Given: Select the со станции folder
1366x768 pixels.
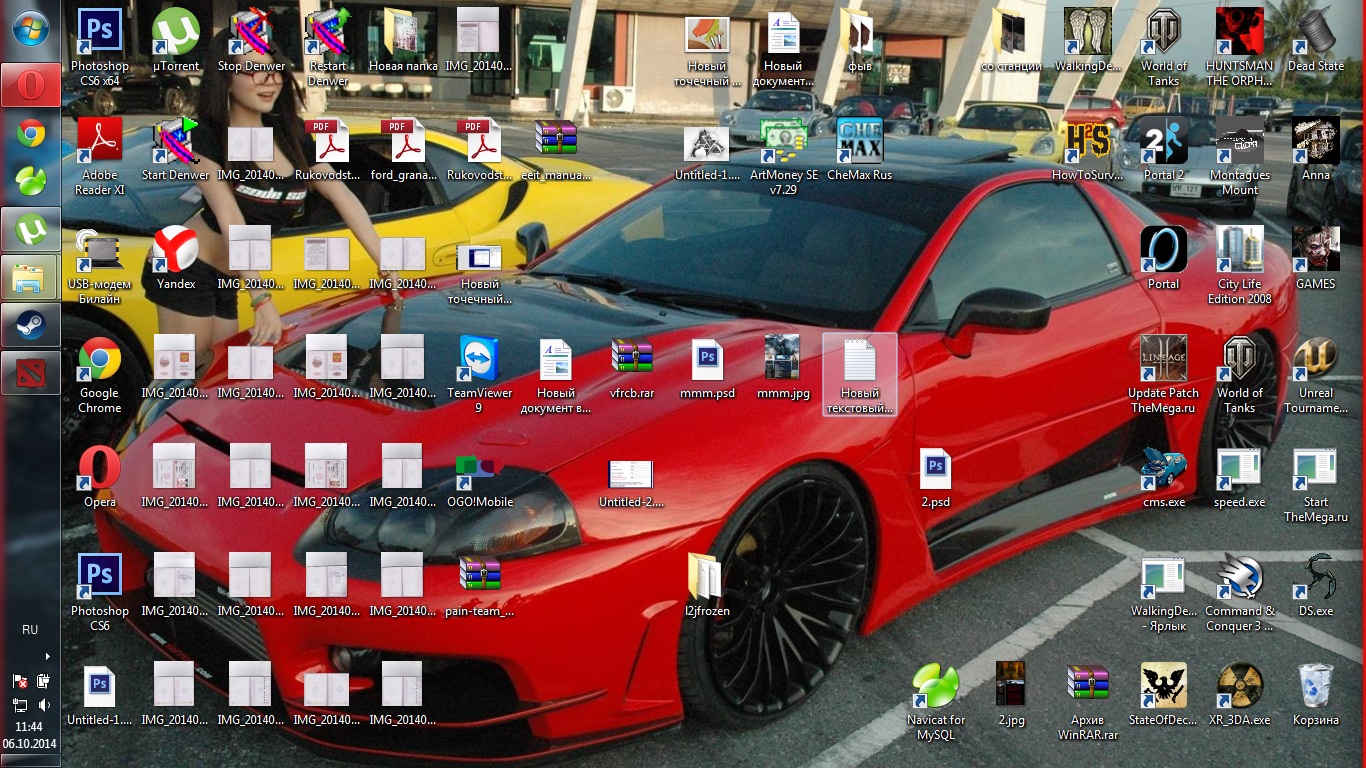Looking at the screenshot, I should [x=1011, y=40].
